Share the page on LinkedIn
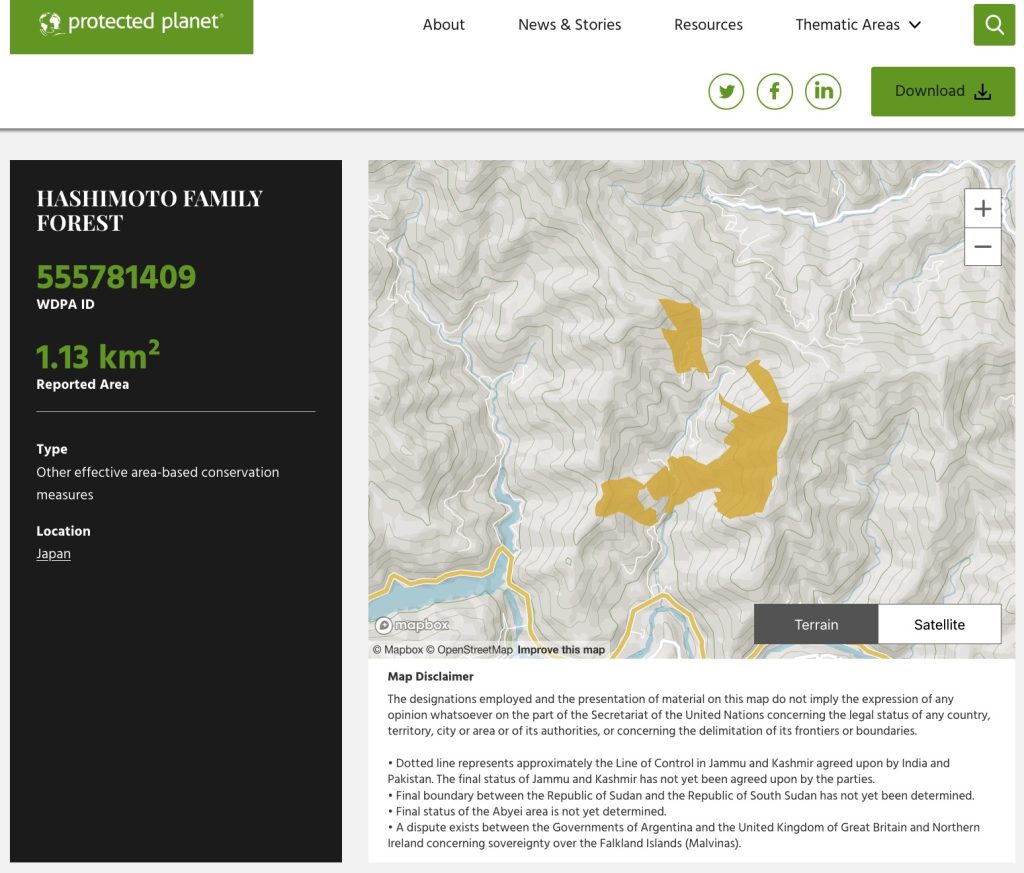The height and width of the screenshot is (873, 1024). [823, 91]
